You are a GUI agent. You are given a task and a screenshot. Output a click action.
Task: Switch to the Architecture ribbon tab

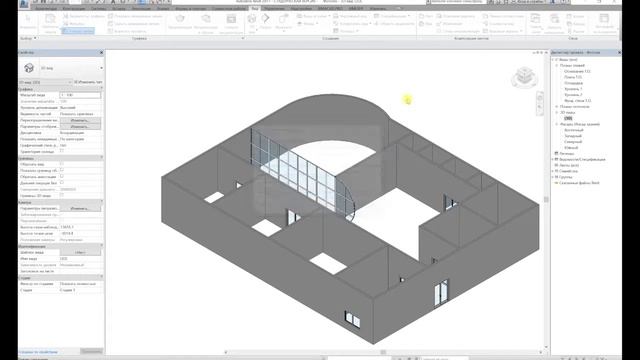pyautogui.click(x=46, y=8)
